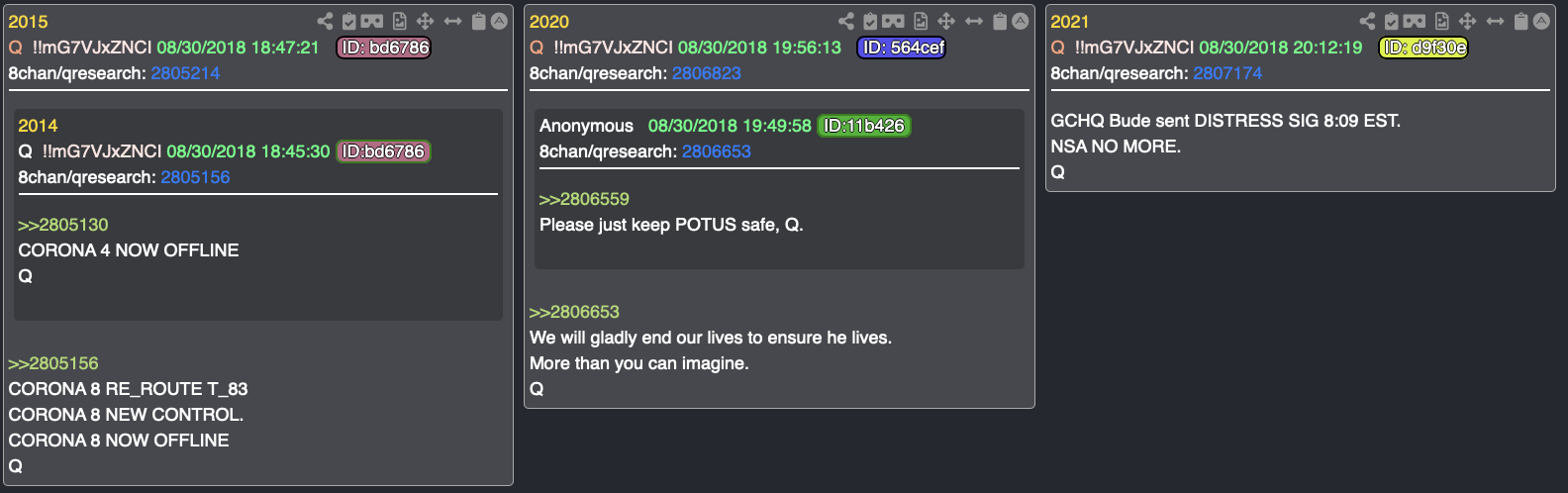Screen dimensions: 1568x493
Task: Collapse post 2015 with the circled caret
Action: click(500, 21)
